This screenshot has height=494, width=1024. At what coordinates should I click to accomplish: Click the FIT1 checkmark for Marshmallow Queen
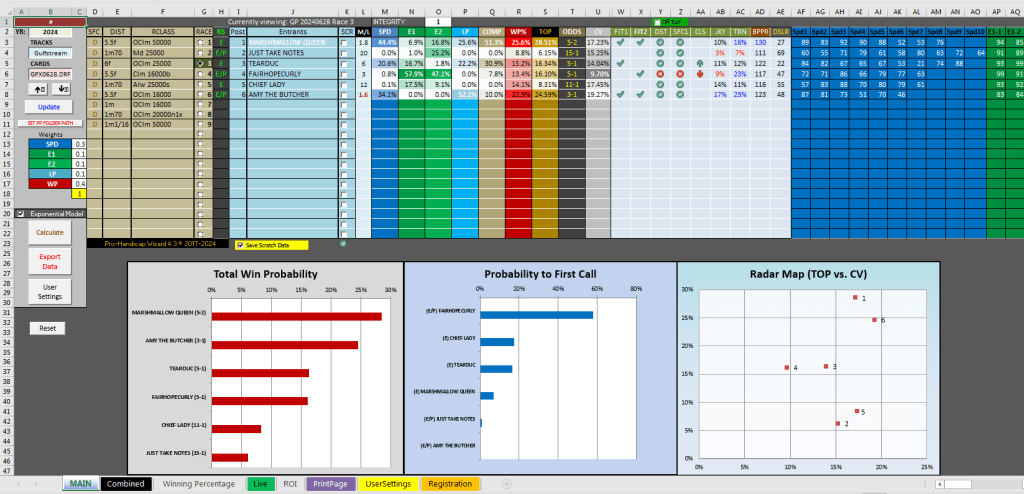pyautogui.click(x=621, y=43)
